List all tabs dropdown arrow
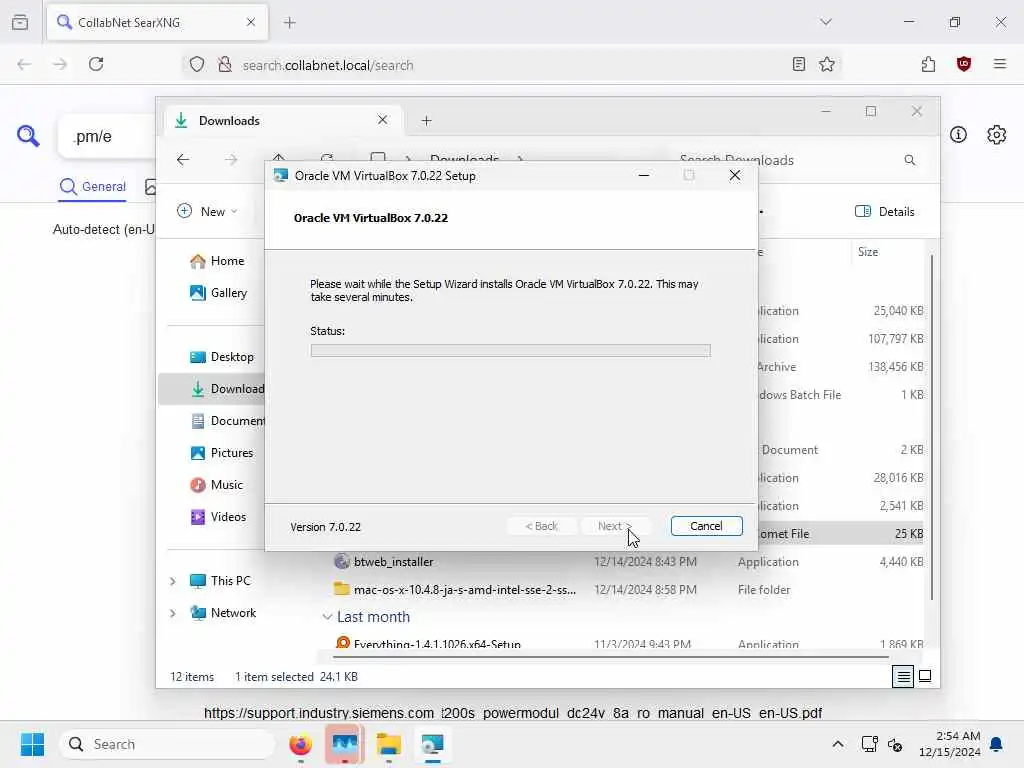The height and width of the screenshot is (768, 1024). point(825,22)
